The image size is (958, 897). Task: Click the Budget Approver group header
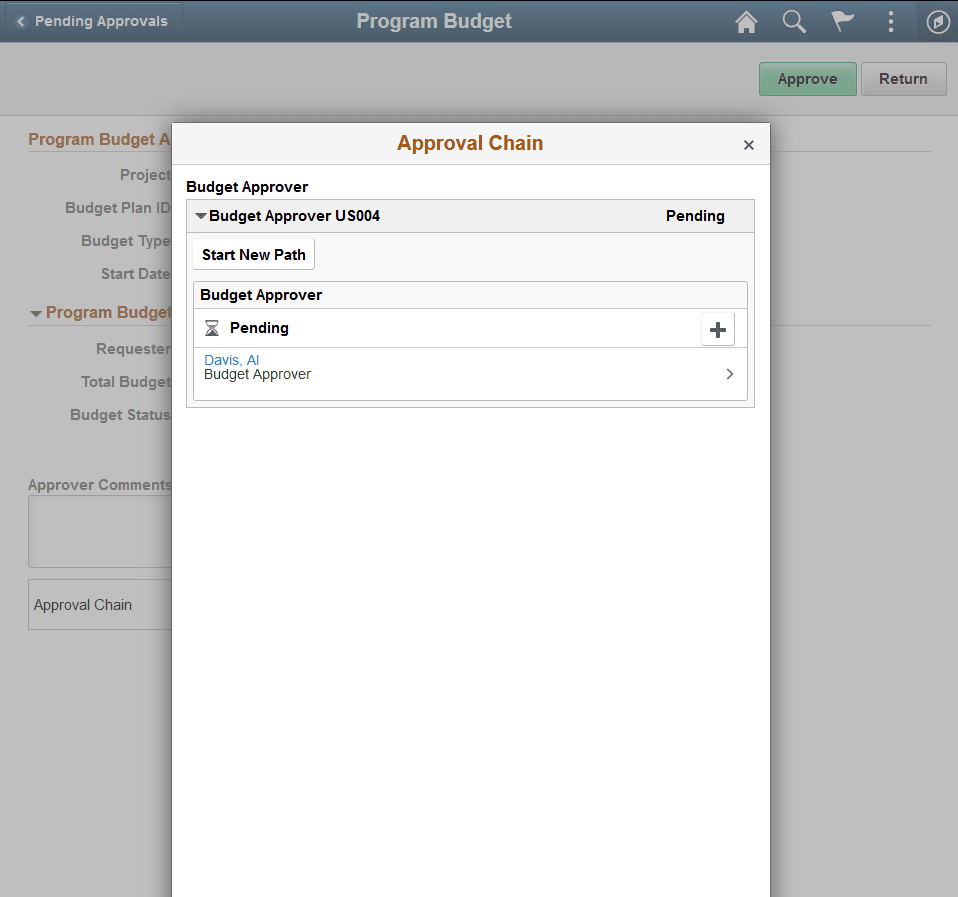262,294
